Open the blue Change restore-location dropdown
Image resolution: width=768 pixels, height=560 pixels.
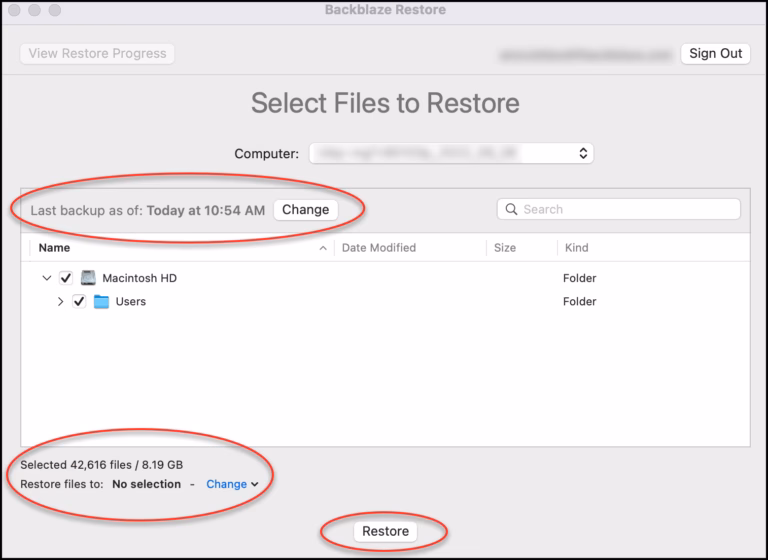[x=232, y=484]
